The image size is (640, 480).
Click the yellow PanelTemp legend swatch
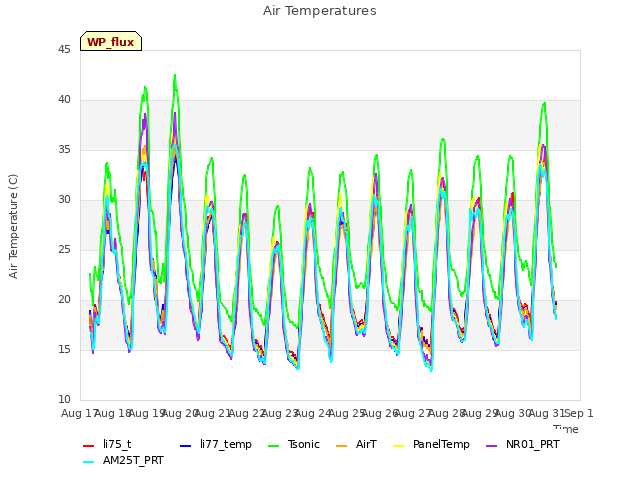tap(398, 446)
